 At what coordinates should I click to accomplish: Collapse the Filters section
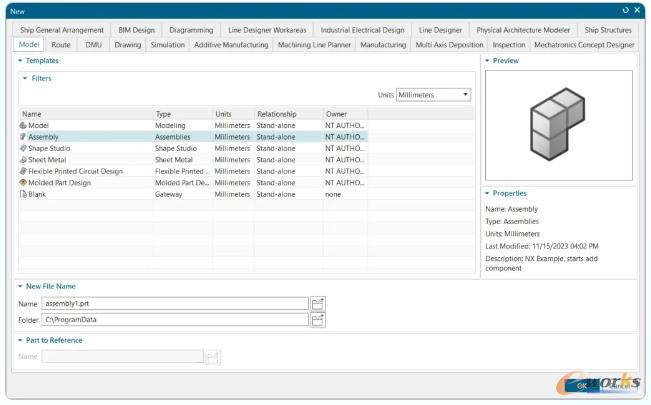click(25, 78)
